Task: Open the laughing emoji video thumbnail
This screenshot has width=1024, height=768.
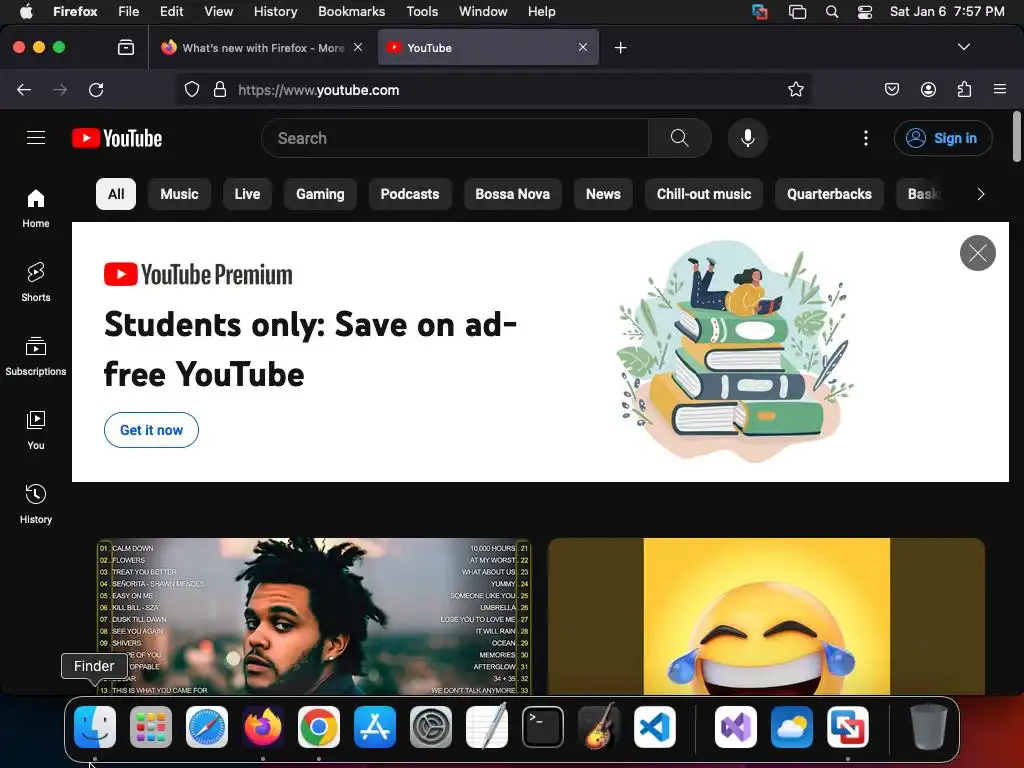Action: tap(766, 616)
